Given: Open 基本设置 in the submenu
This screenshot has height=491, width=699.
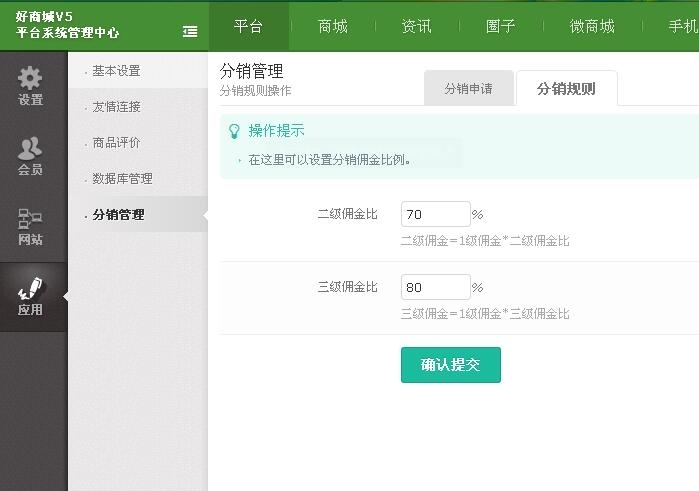Looking at the screenshot, I should (x=116, y=70).
